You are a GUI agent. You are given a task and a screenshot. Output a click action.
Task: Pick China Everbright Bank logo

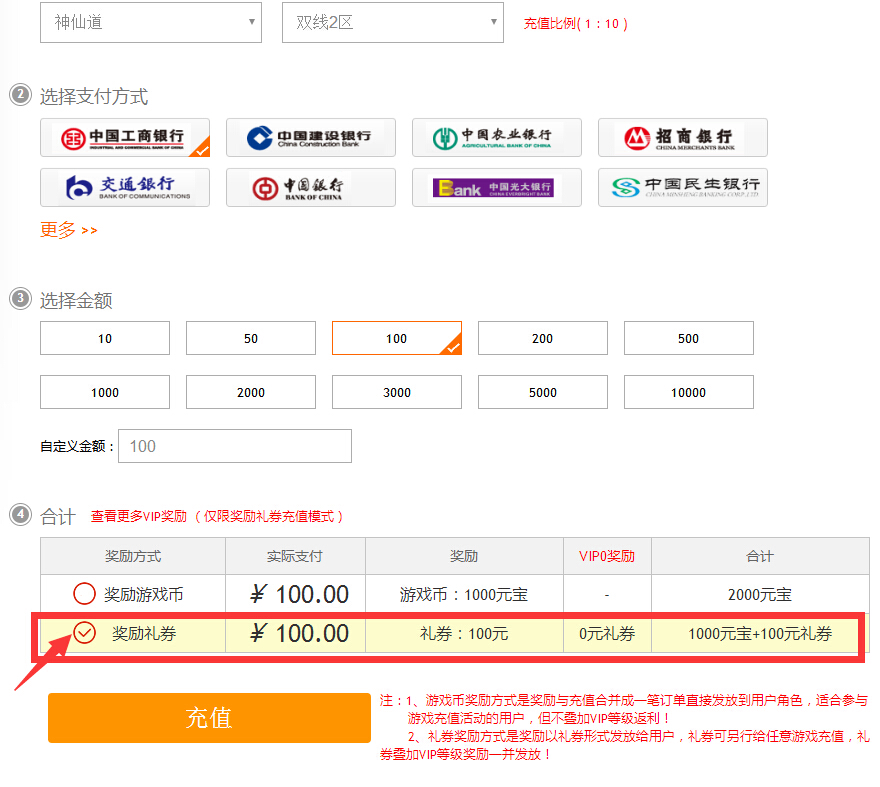pyautogui.click(x=496, y=187)
